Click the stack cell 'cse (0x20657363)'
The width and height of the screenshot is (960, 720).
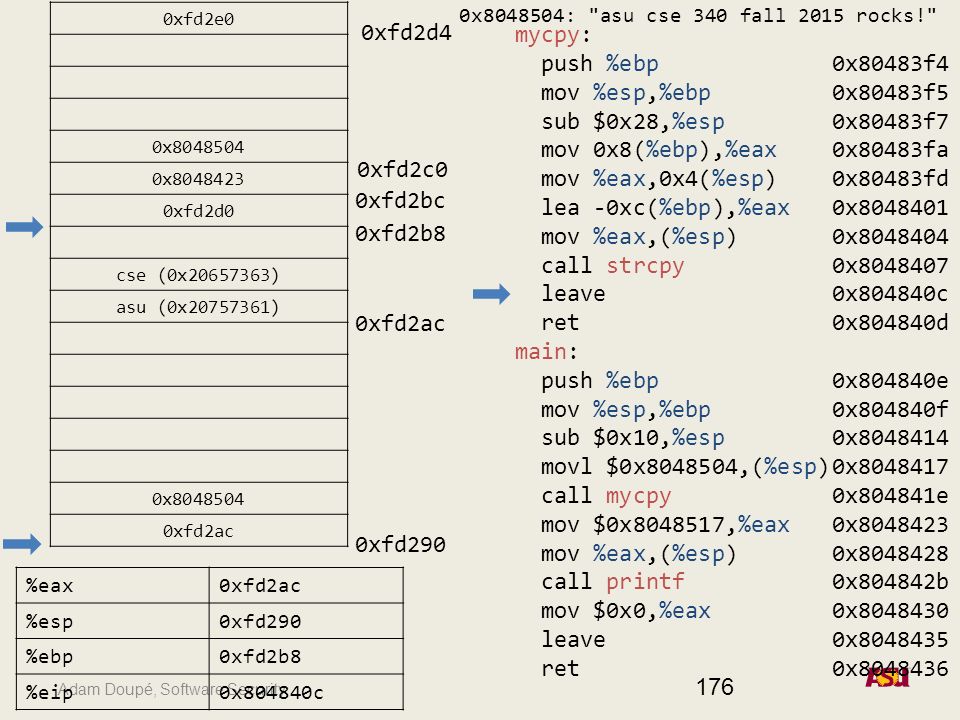[199, 275]
